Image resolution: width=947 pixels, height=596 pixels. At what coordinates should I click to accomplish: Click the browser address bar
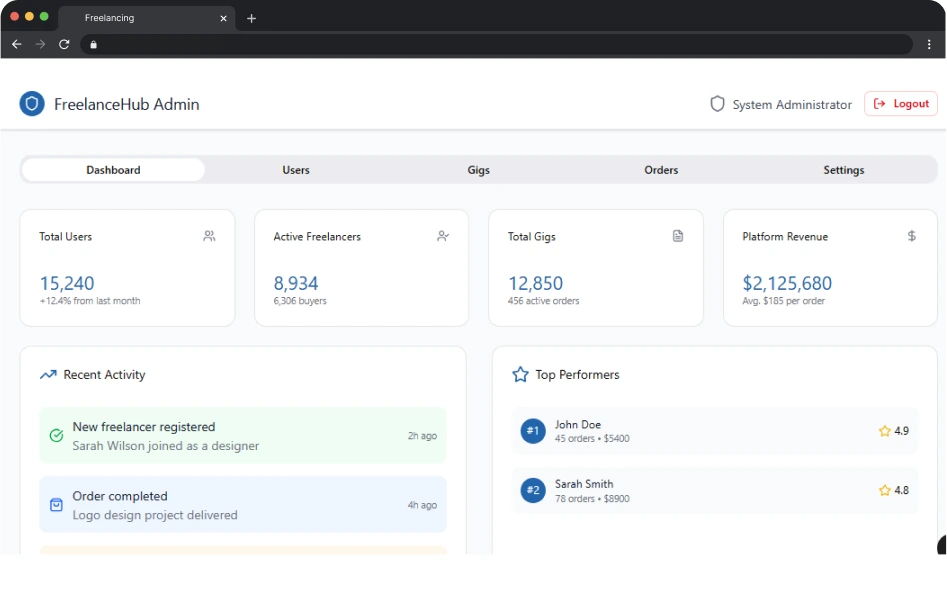point(496,44)
